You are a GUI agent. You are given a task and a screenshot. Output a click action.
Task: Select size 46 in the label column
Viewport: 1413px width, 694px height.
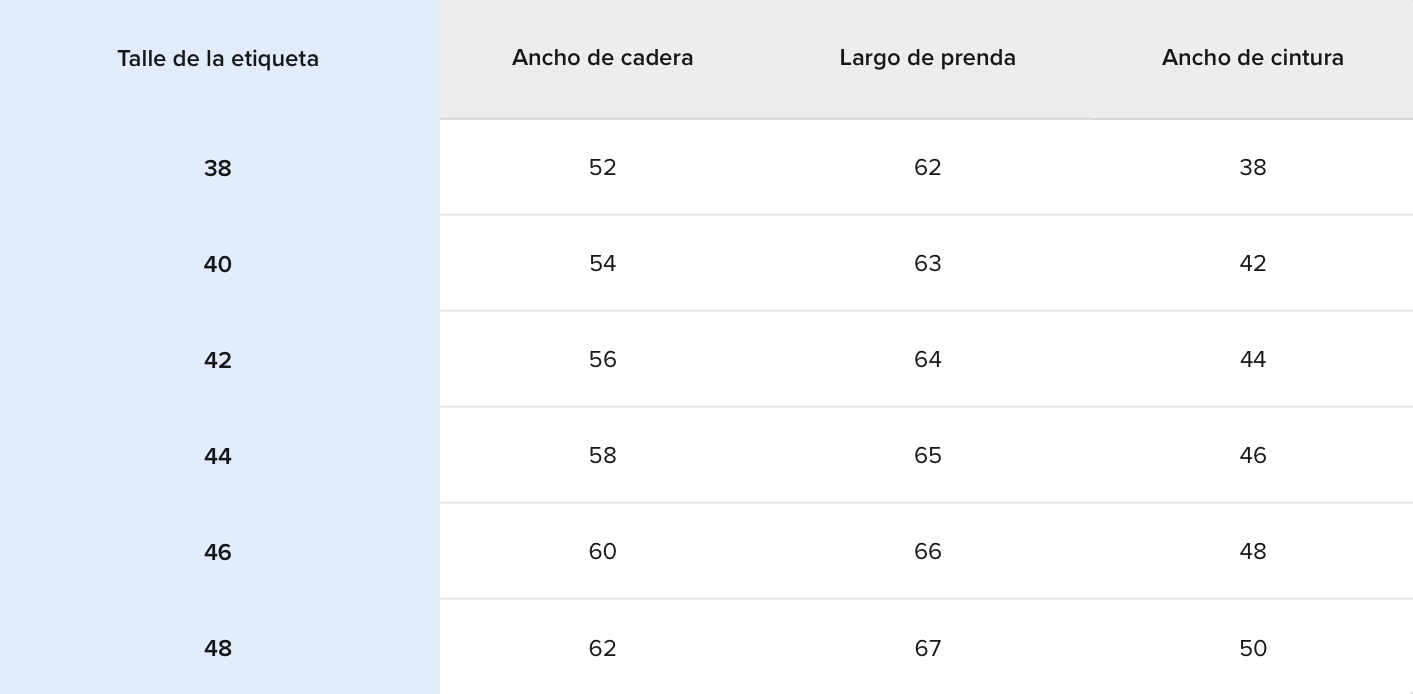point(218,552)
